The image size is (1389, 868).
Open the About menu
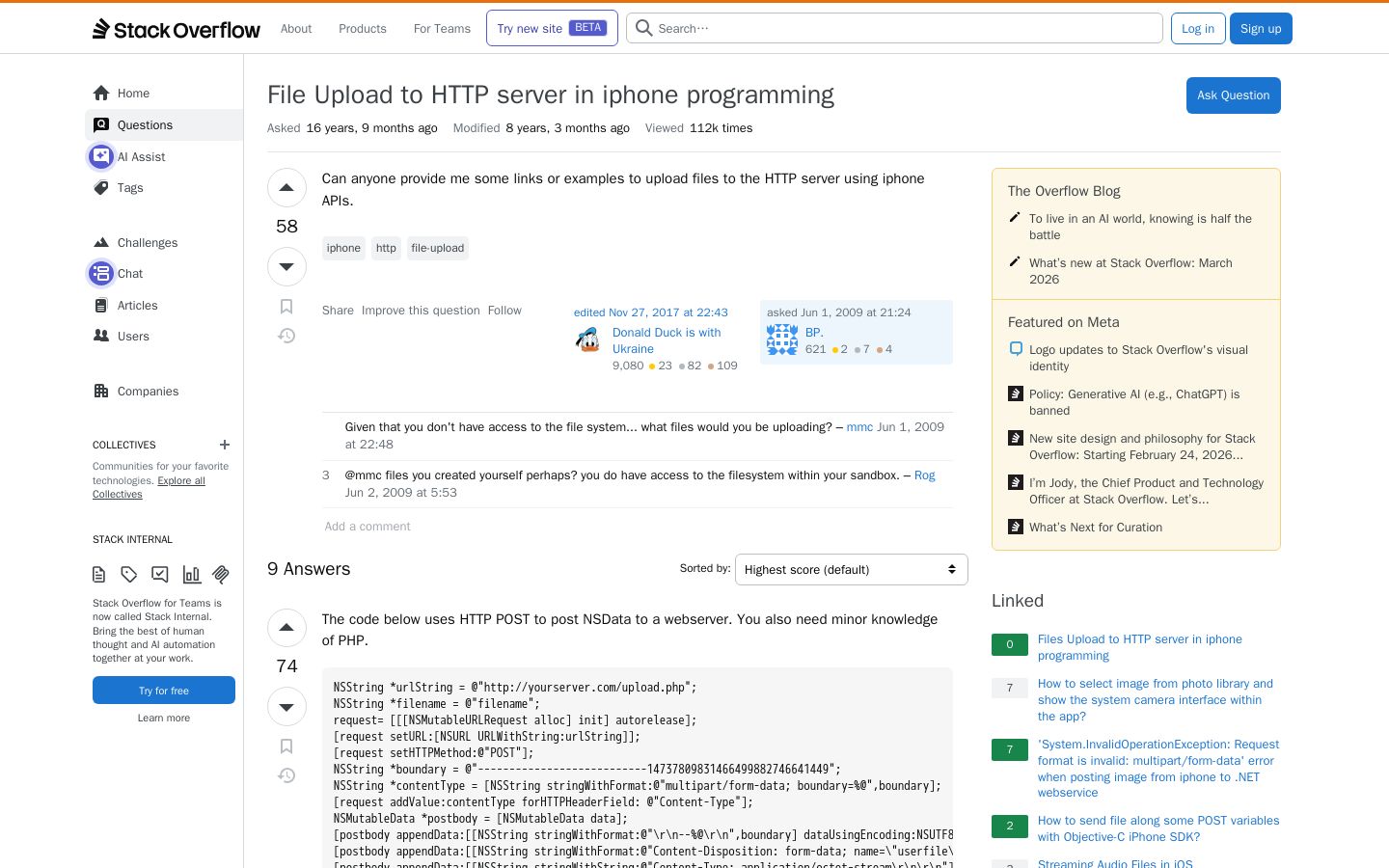(x=296, y=29)
